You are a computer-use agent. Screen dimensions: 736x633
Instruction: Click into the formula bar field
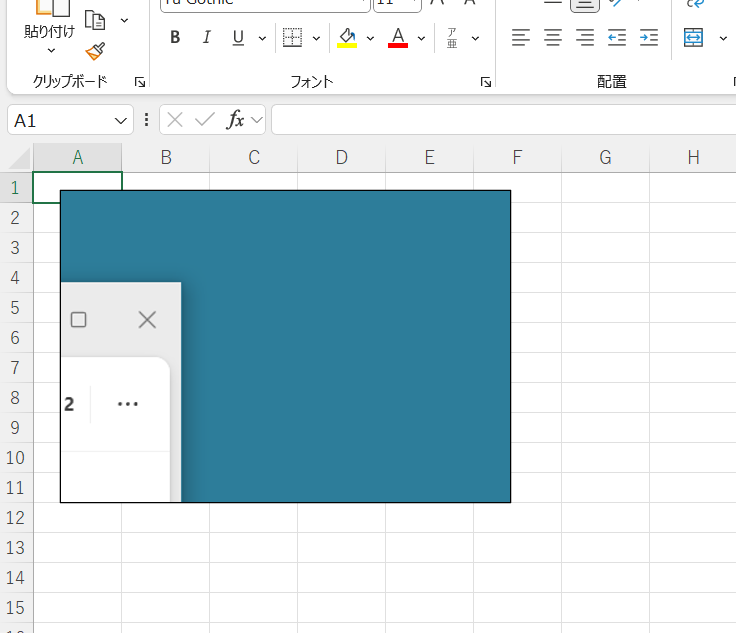504,120
